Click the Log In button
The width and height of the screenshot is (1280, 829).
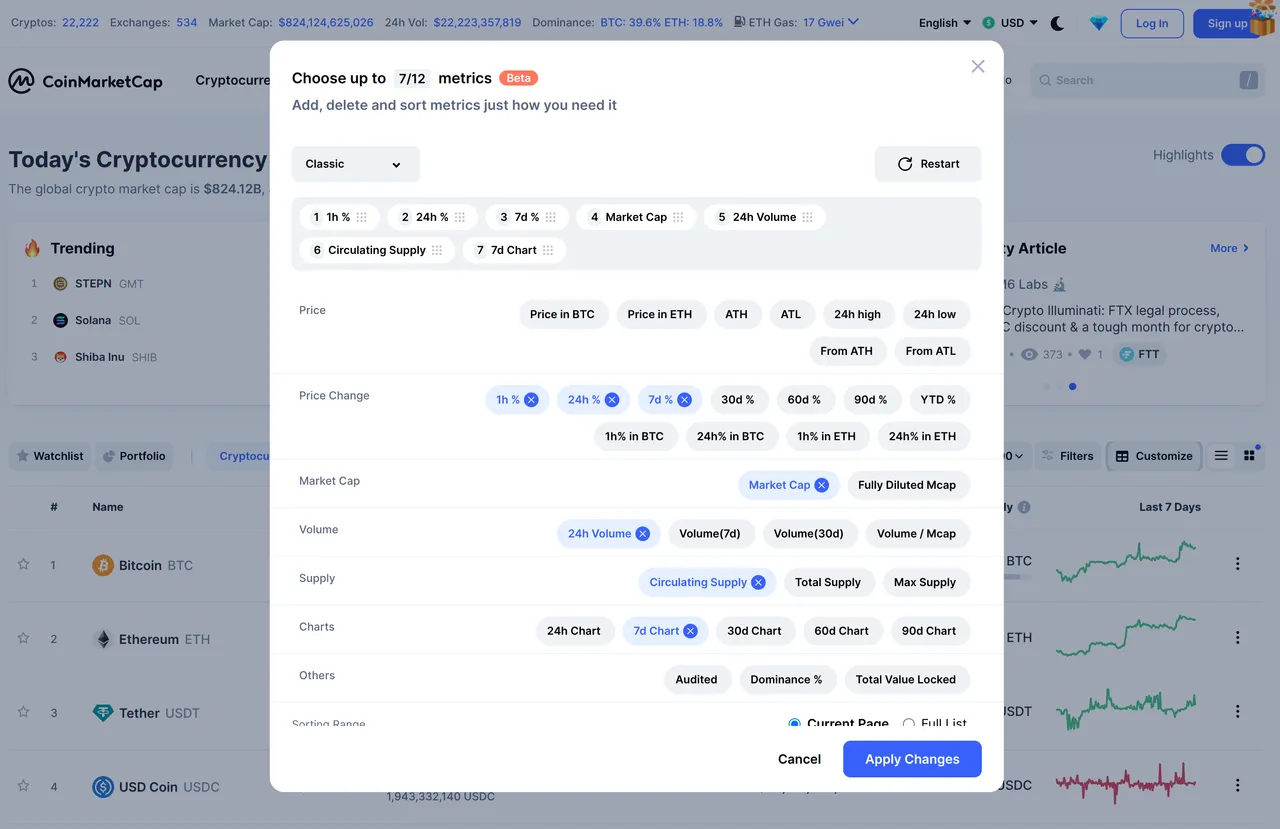point(1152,23)
